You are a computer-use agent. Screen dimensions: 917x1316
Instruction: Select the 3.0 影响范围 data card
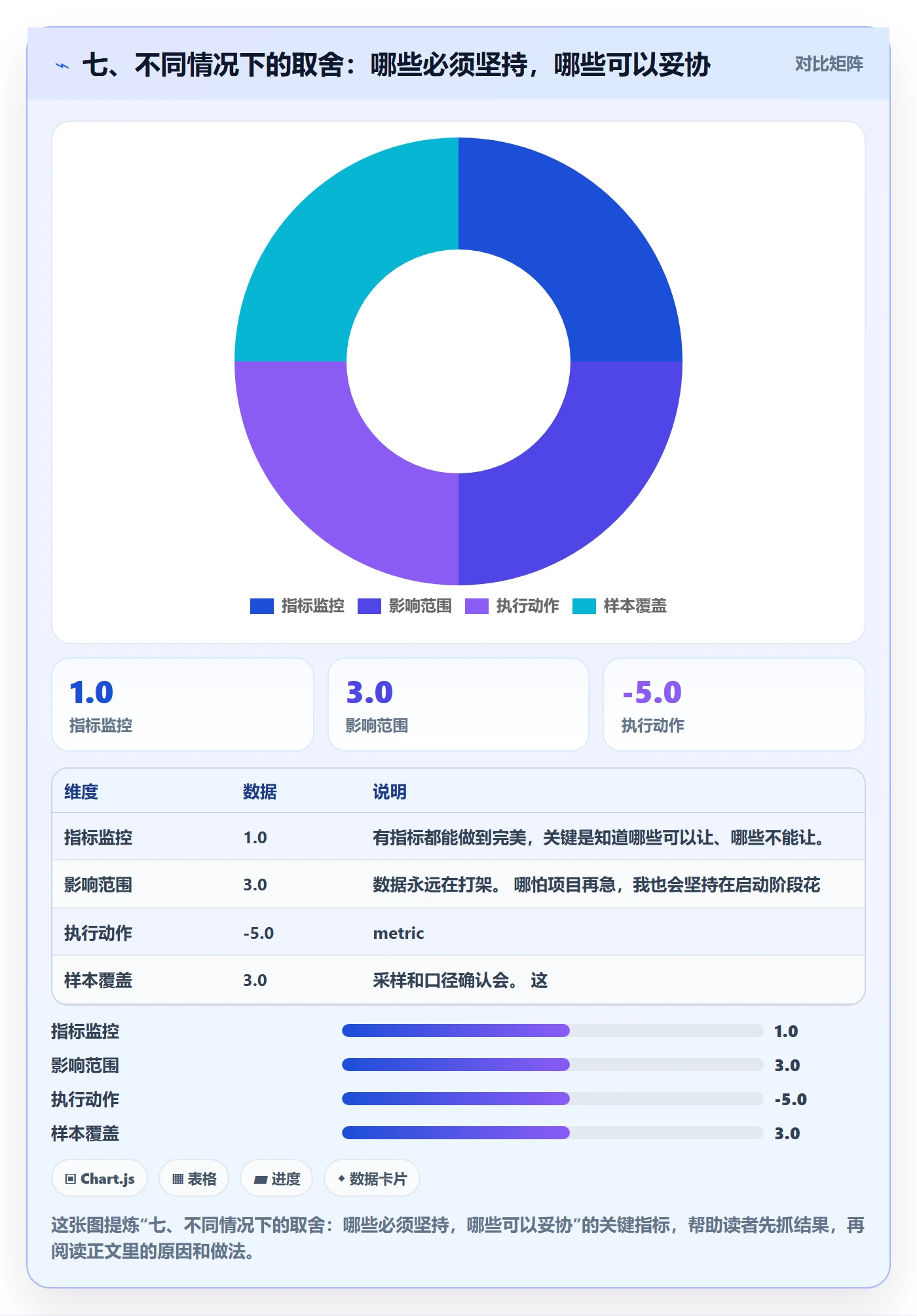pos(458,704)
